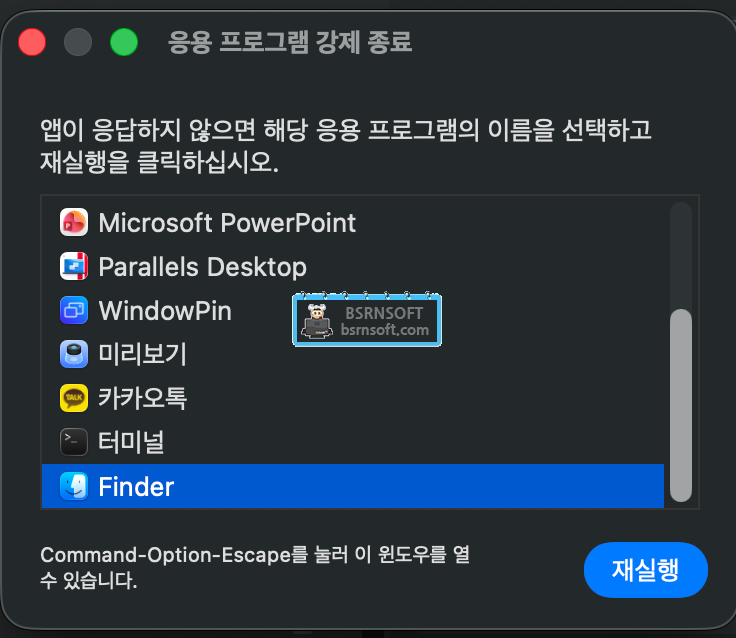
Task: Select Microsoft PowerPoint by its name
Action: tap(227, 223)
